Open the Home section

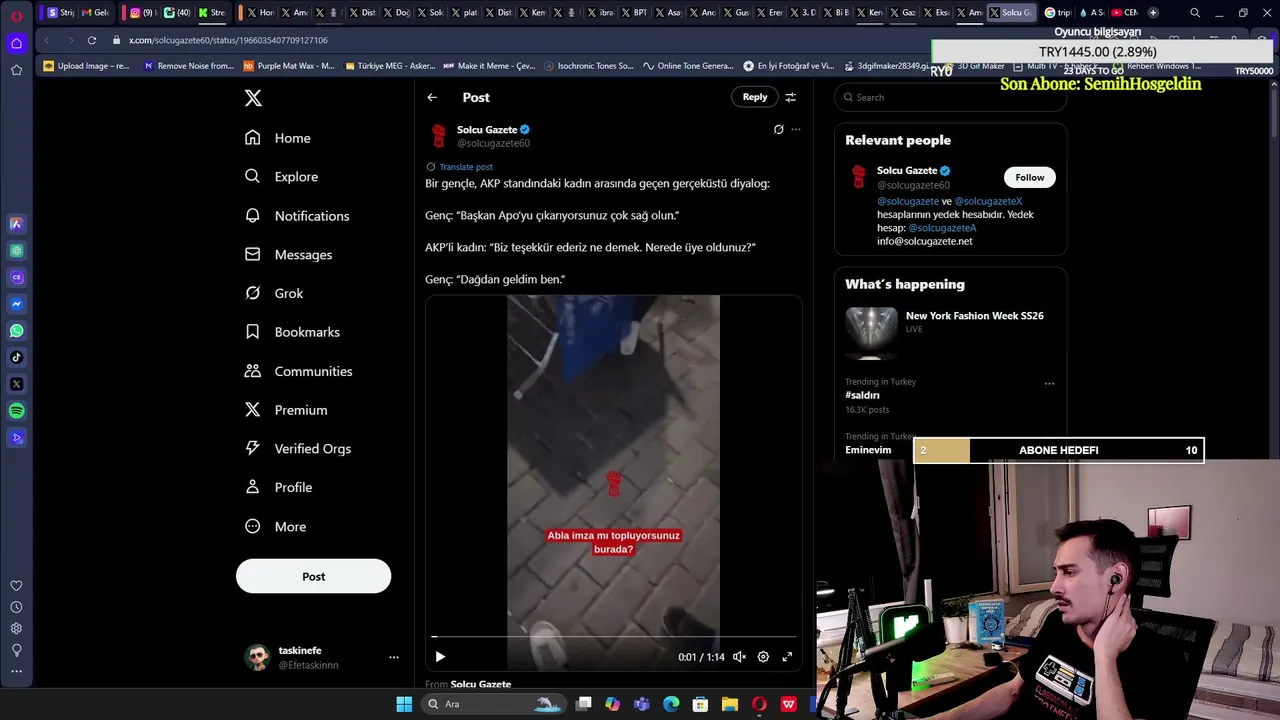[x=278, y=138]
